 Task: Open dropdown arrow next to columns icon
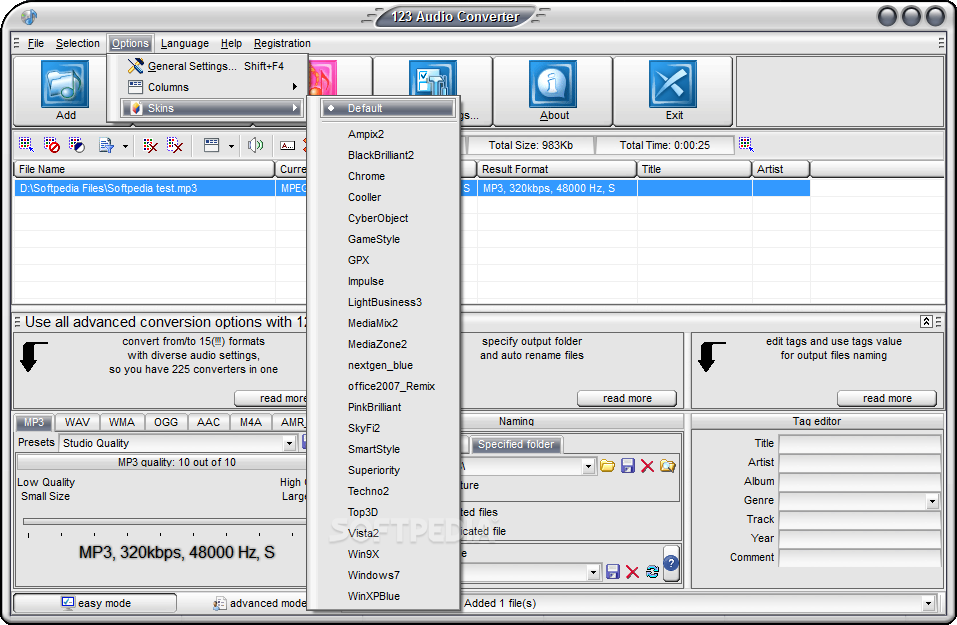click(x=231, y=146)
